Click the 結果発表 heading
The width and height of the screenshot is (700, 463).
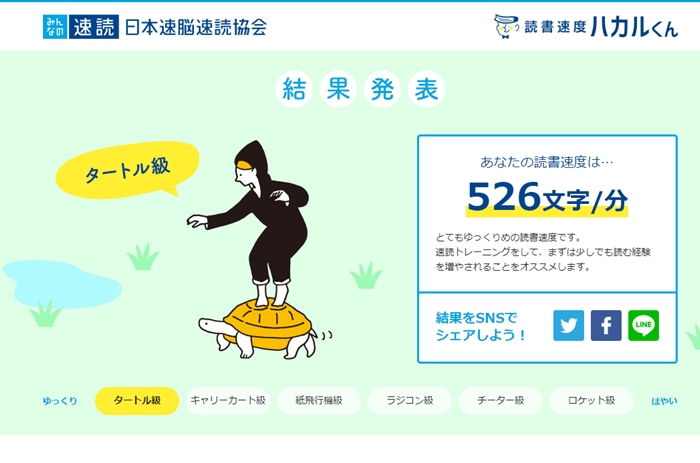coord(360,89)
